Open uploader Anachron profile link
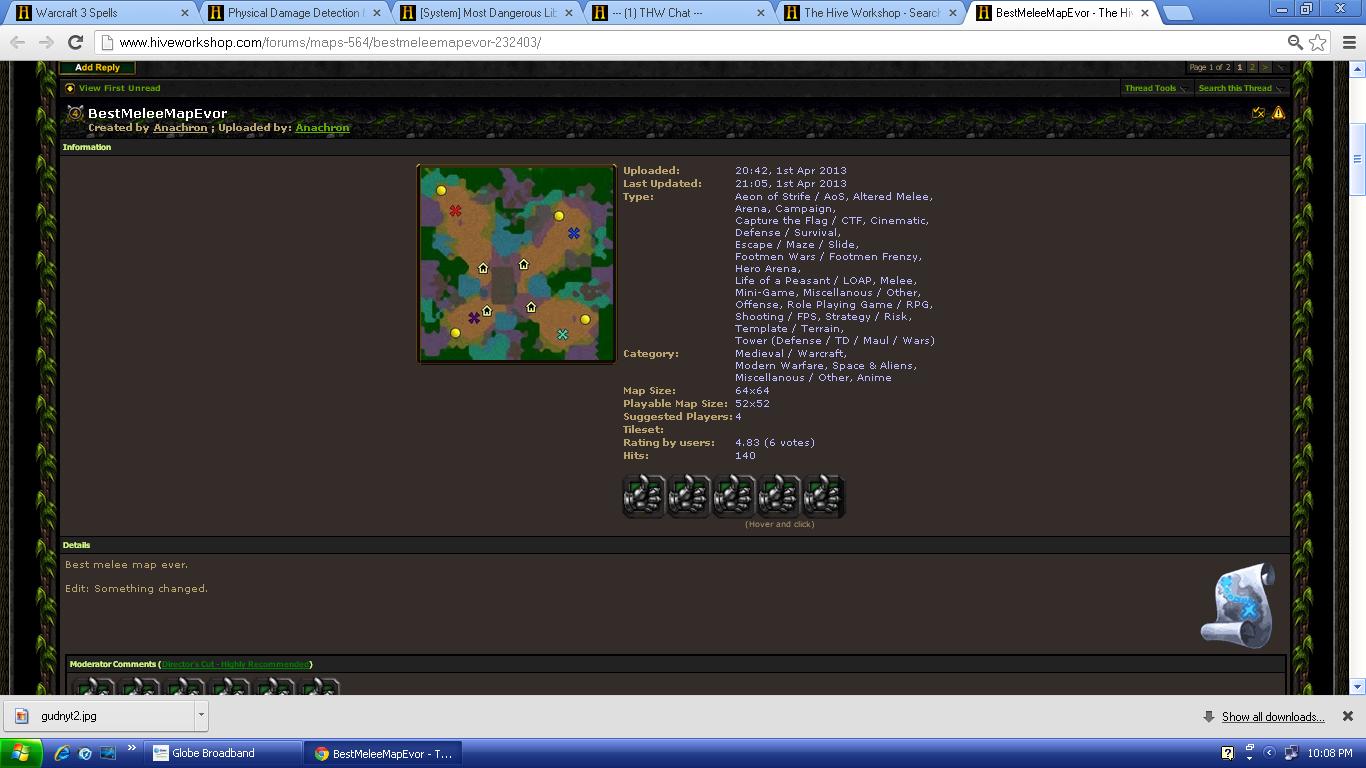1366x768 pixels. coord(322,128)
